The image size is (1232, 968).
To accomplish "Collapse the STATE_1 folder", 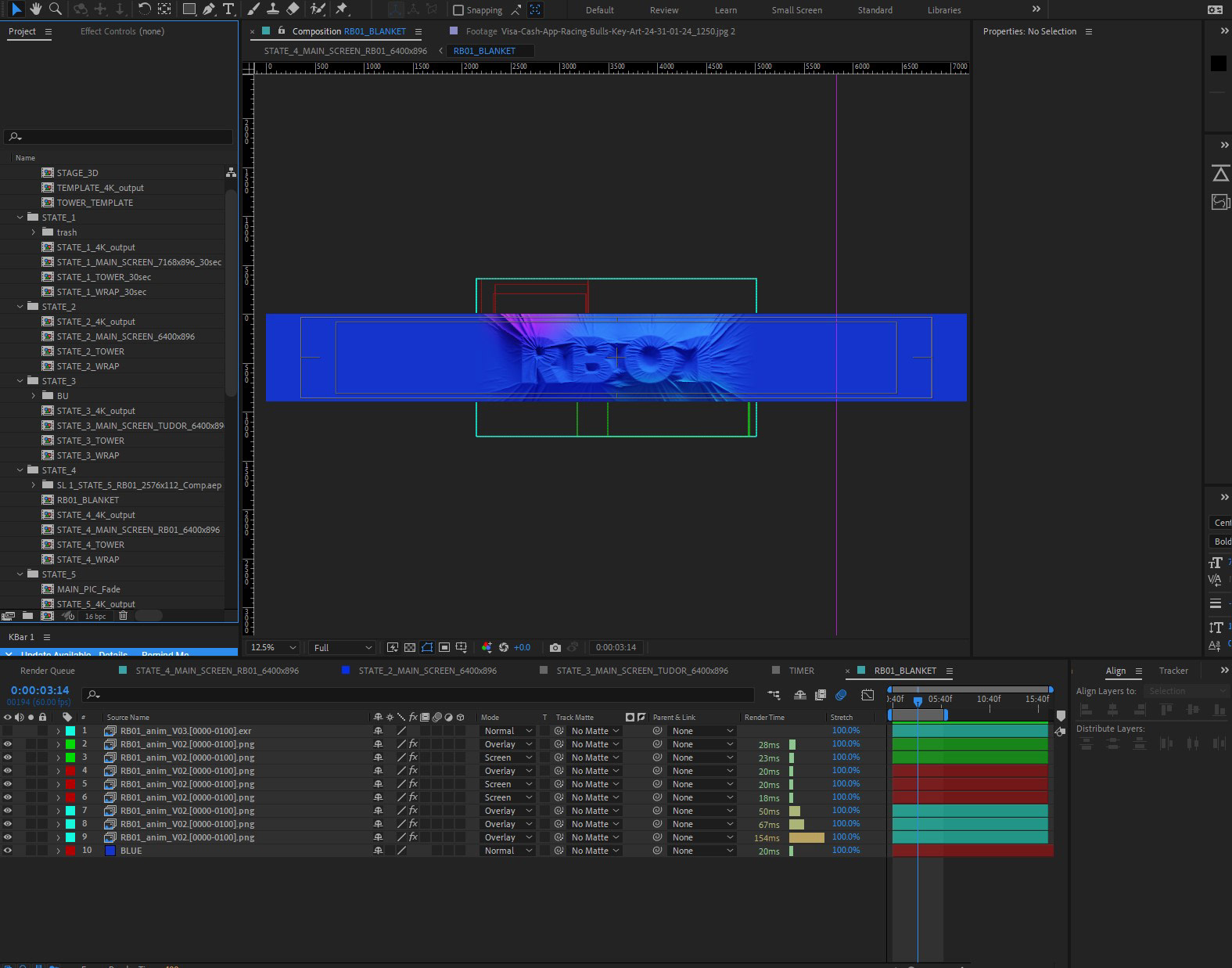I will 20,218.
